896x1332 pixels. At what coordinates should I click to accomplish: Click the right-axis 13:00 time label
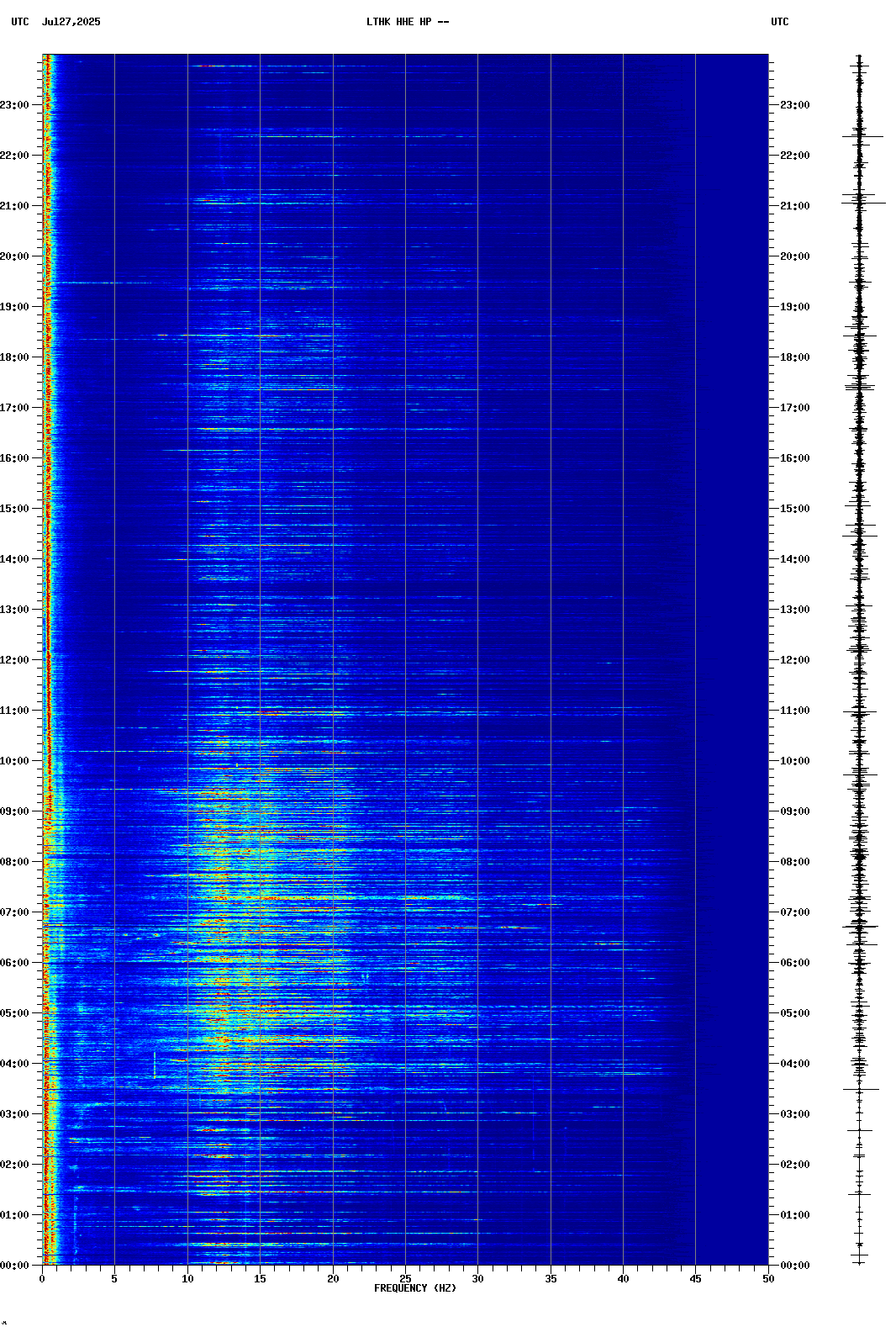pos(795,610)
